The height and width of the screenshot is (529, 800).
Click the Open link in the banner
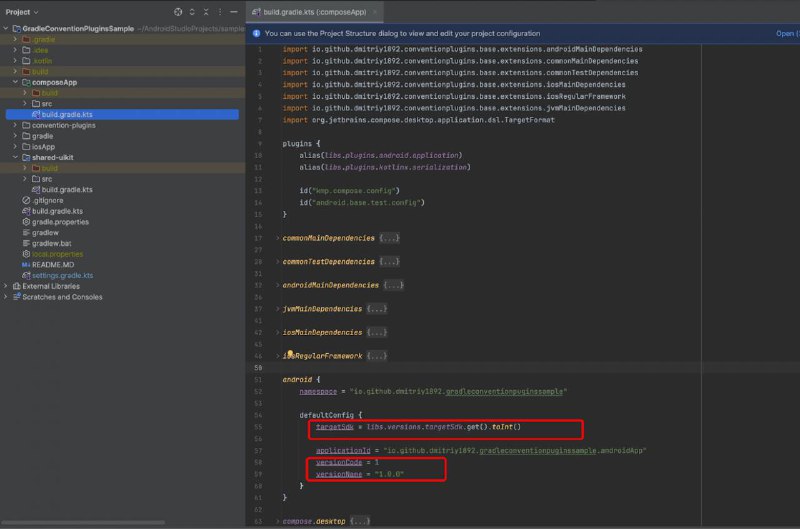point(785,33)
